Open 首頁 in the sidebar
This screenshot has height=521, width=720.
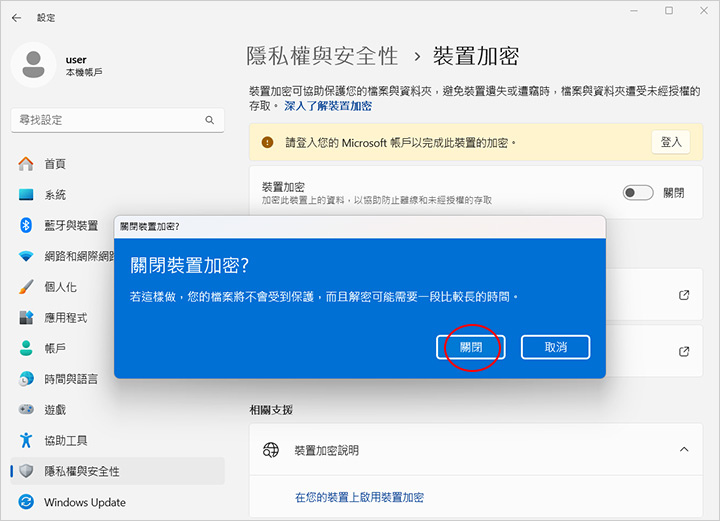(118, 164)
